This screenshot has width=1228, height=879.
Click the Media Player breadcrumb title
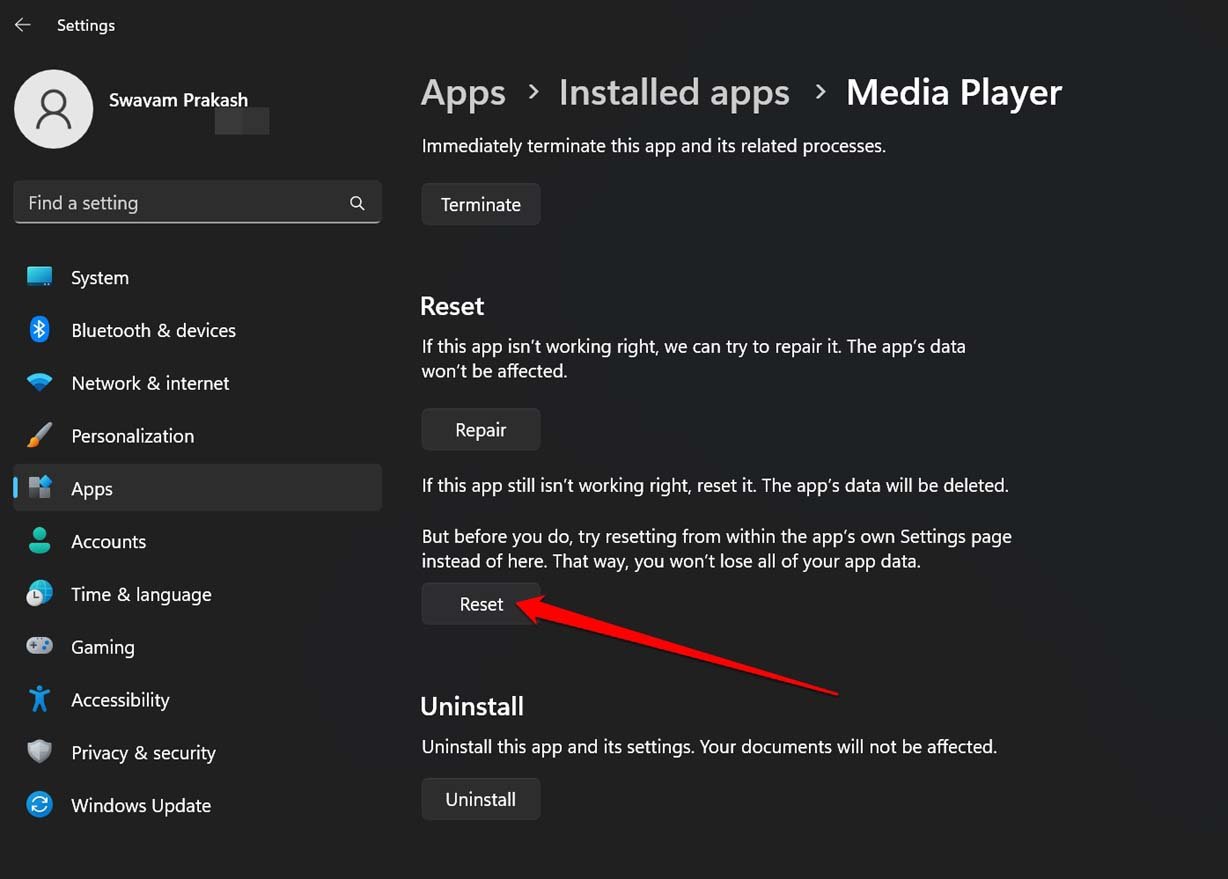pyautogui.click(x=954, y=93)
